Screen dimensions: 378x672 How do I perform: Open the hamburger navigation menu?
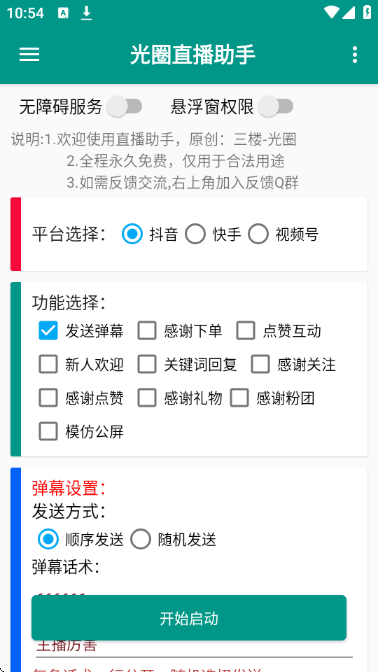(x=29, y=55)
